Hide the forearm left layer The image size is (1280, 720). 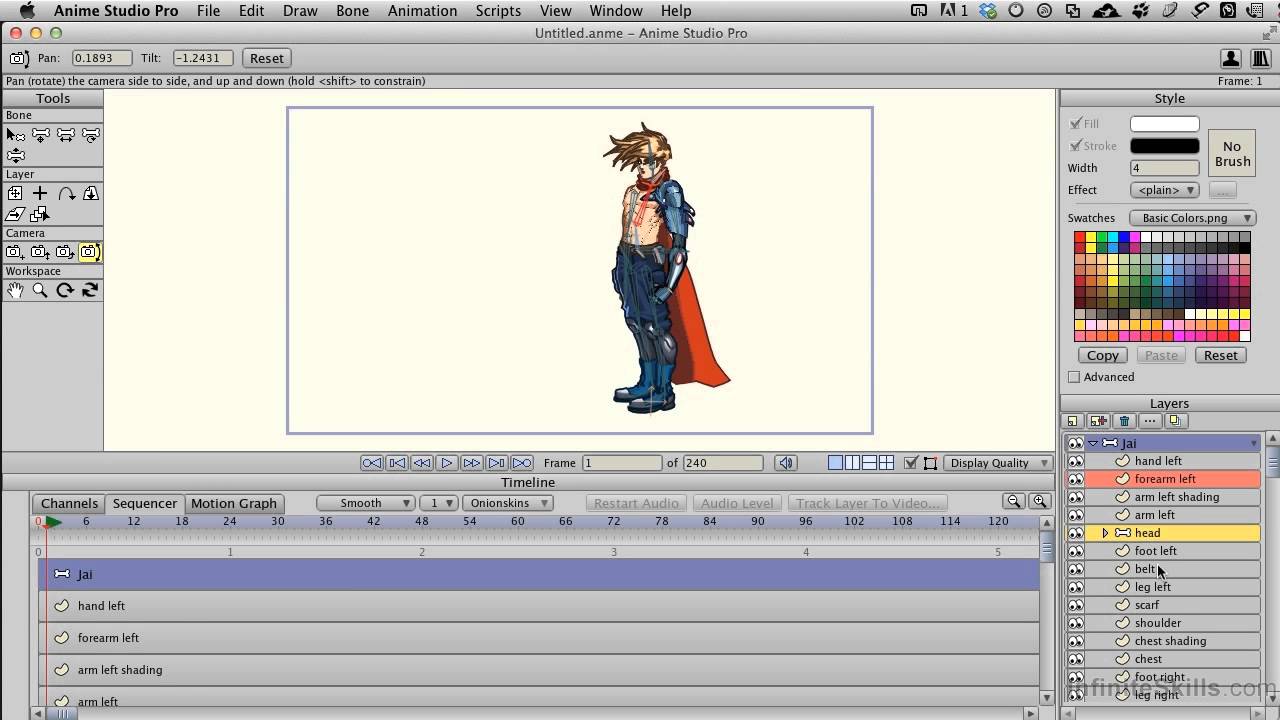point(1075,479)
